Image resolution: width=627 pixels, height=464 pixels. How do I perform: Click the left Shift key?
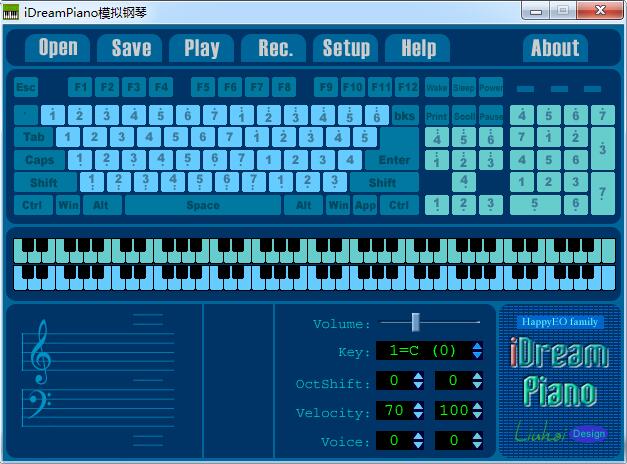tap(45, 183)
